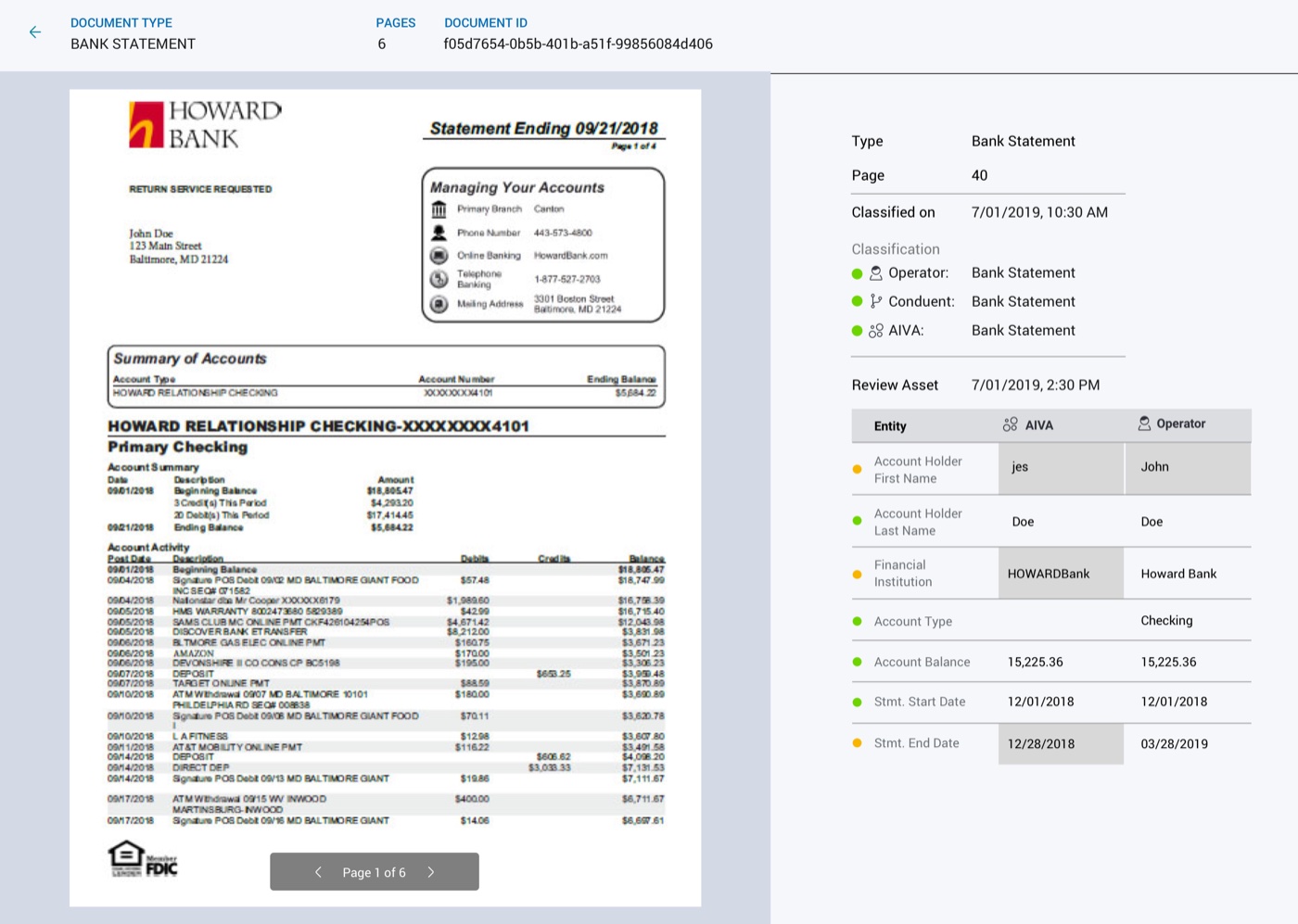The width and height of the screenshot is (1298, 924).
Task: Click Review Asset date 7/01/2019, 2:30 PM
Action: point(1036,385)
